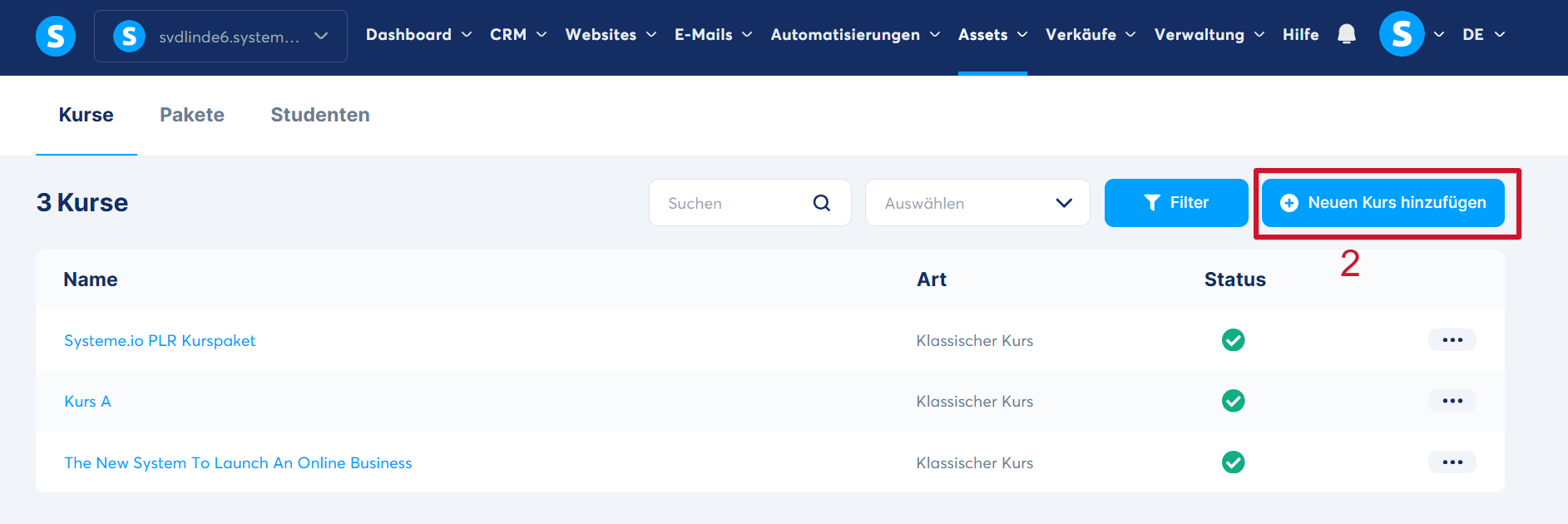Switch to the Pakete tab
1568x524 pixels.
(x=192, y=115)
